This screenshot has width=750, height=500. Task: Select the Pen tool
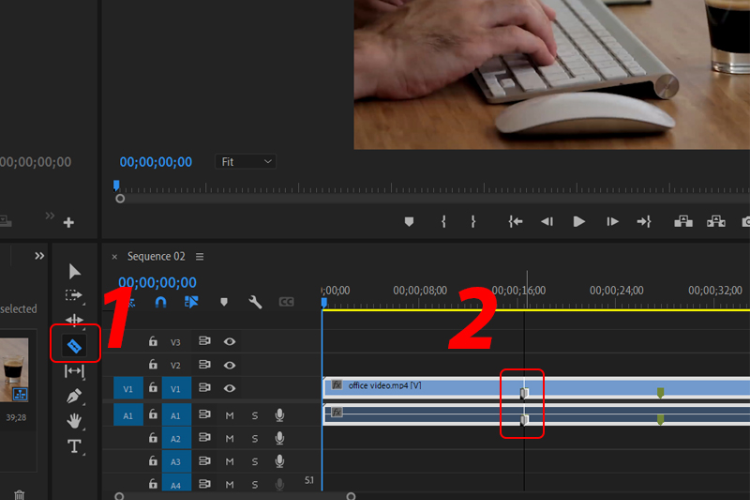(x=74, y=396)
